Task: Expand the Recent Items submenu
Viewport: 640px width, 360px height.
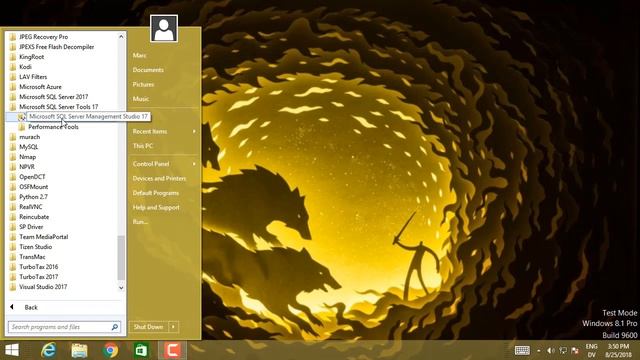Action: tap(163, 131)
